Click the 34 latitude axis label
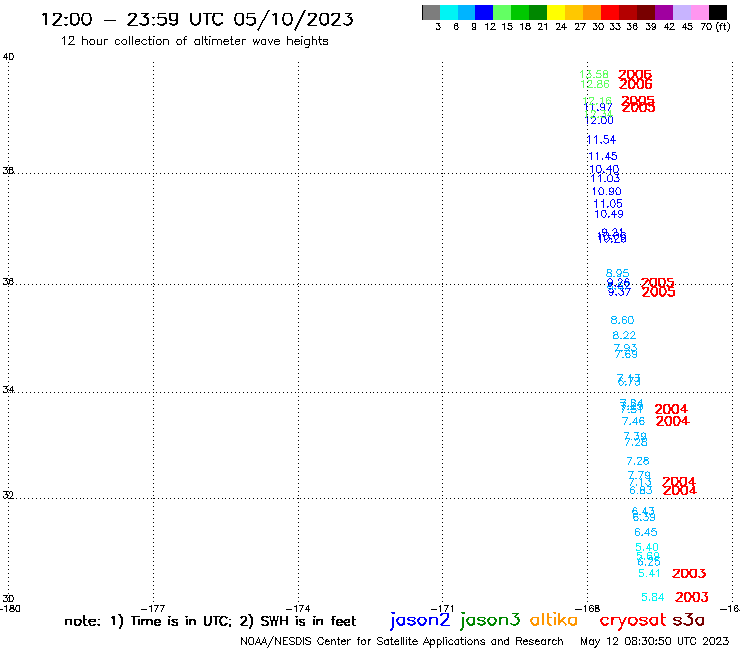The width and height of the screenshot is (740, 650). coord(8,389)
